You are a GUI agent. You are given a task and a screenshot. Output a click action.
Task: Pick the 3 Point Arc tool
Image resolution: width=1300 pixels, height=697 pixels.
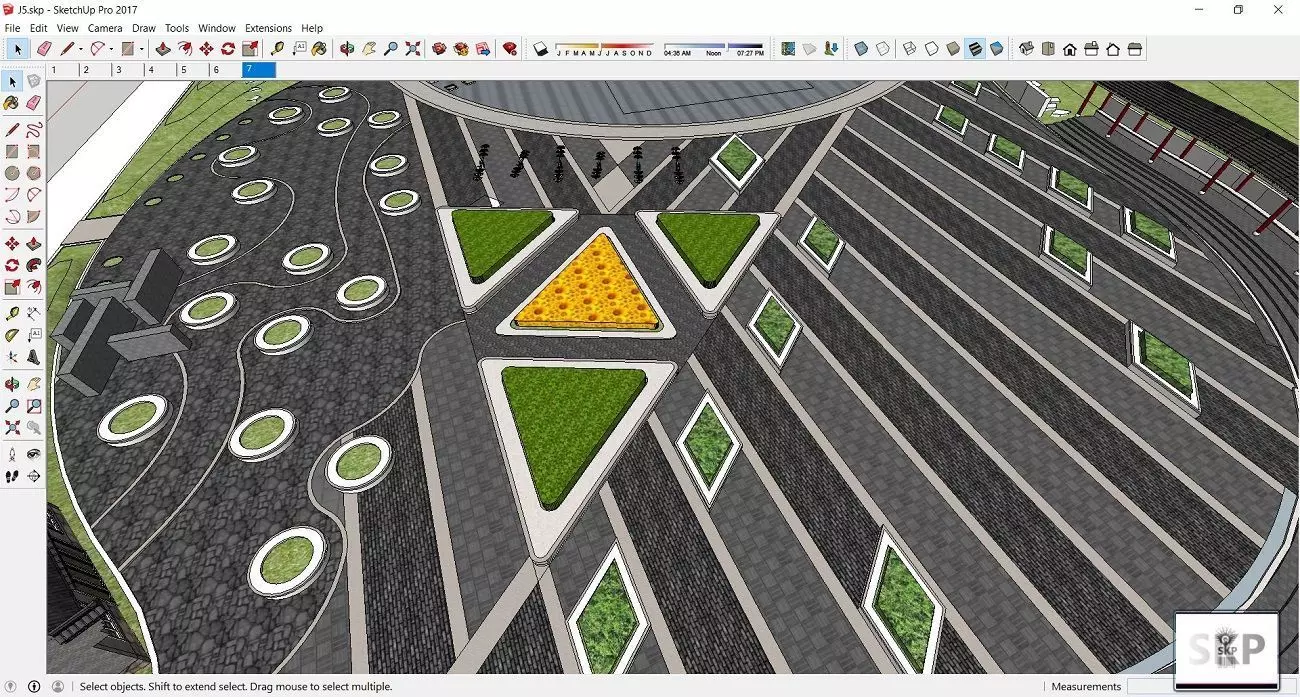coord(12,216)
